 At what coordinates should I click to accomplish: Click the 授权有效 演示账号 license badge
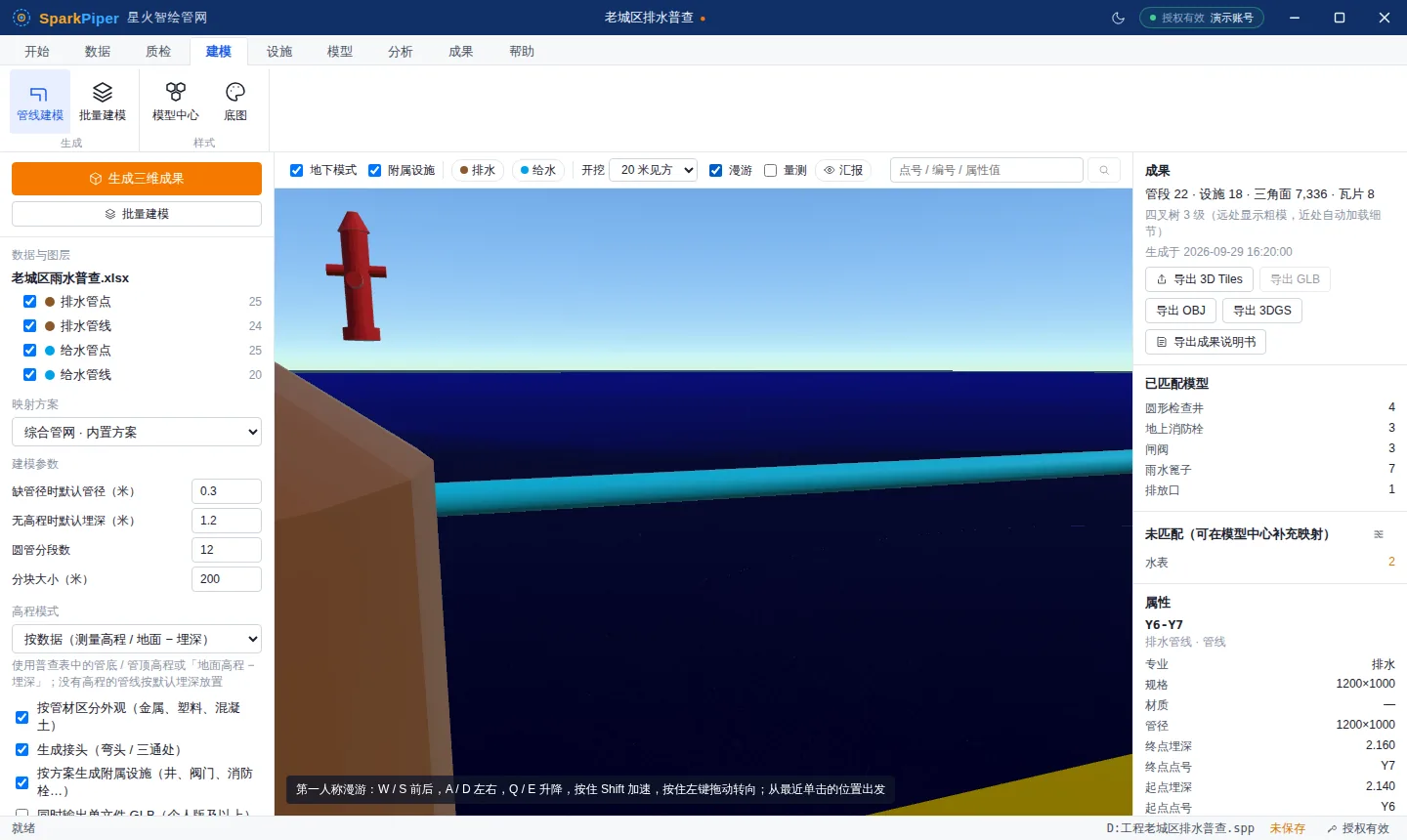1202,18
